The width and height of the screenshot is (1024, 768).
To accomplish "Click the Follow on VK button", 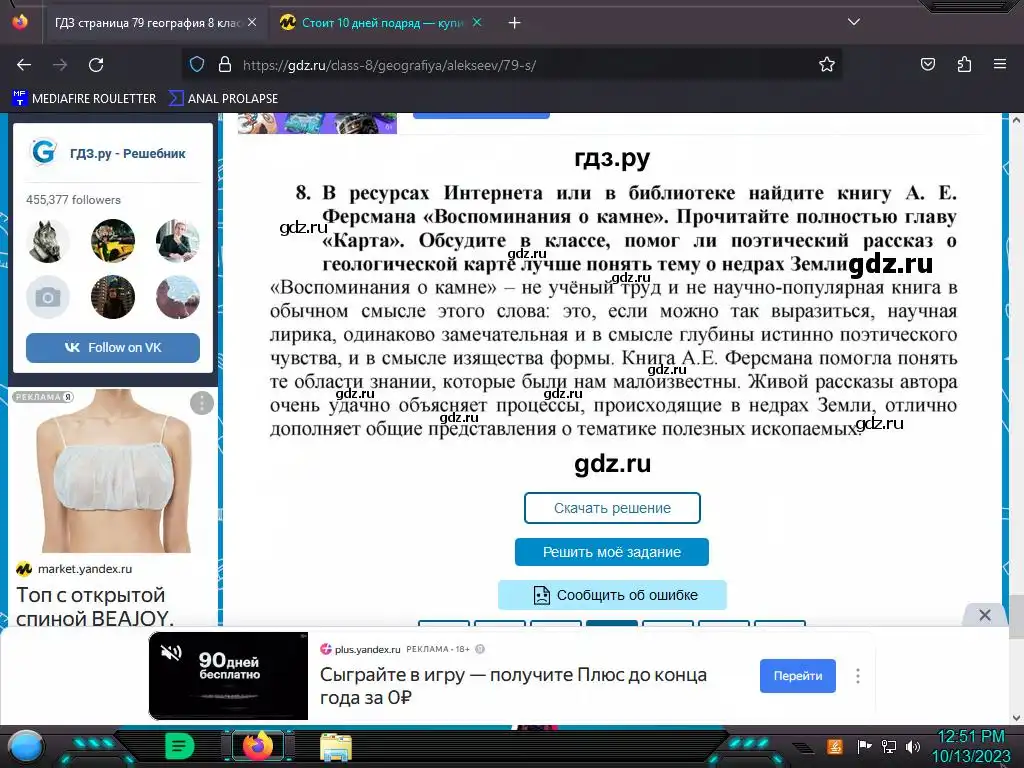I will [x=113, y=347].
